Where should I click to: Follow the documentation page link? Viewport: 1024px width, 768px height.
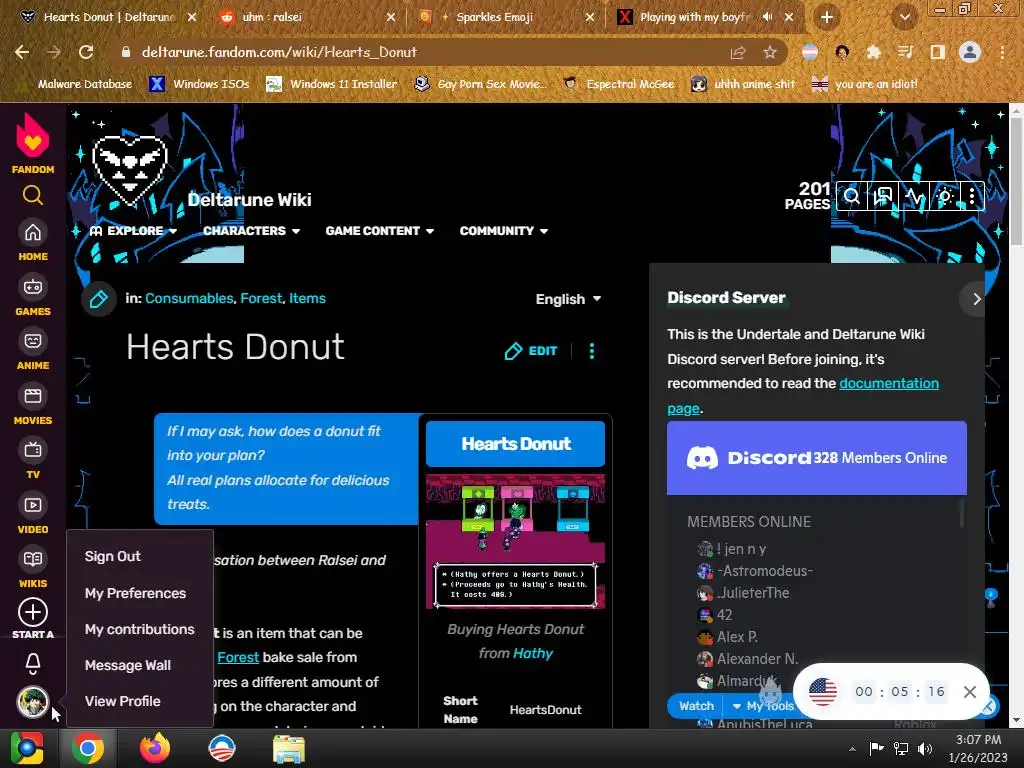tap(889, 383)
